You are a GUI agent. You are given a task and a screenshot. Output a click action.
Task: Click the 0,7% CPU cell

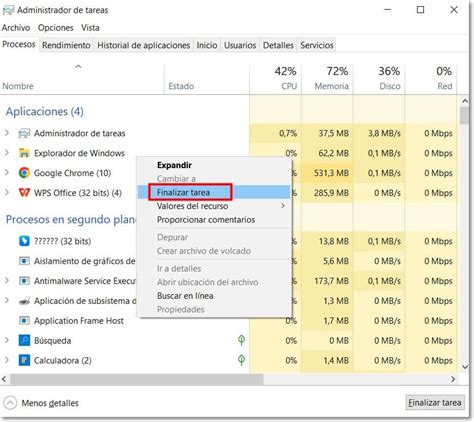[275, 133]
